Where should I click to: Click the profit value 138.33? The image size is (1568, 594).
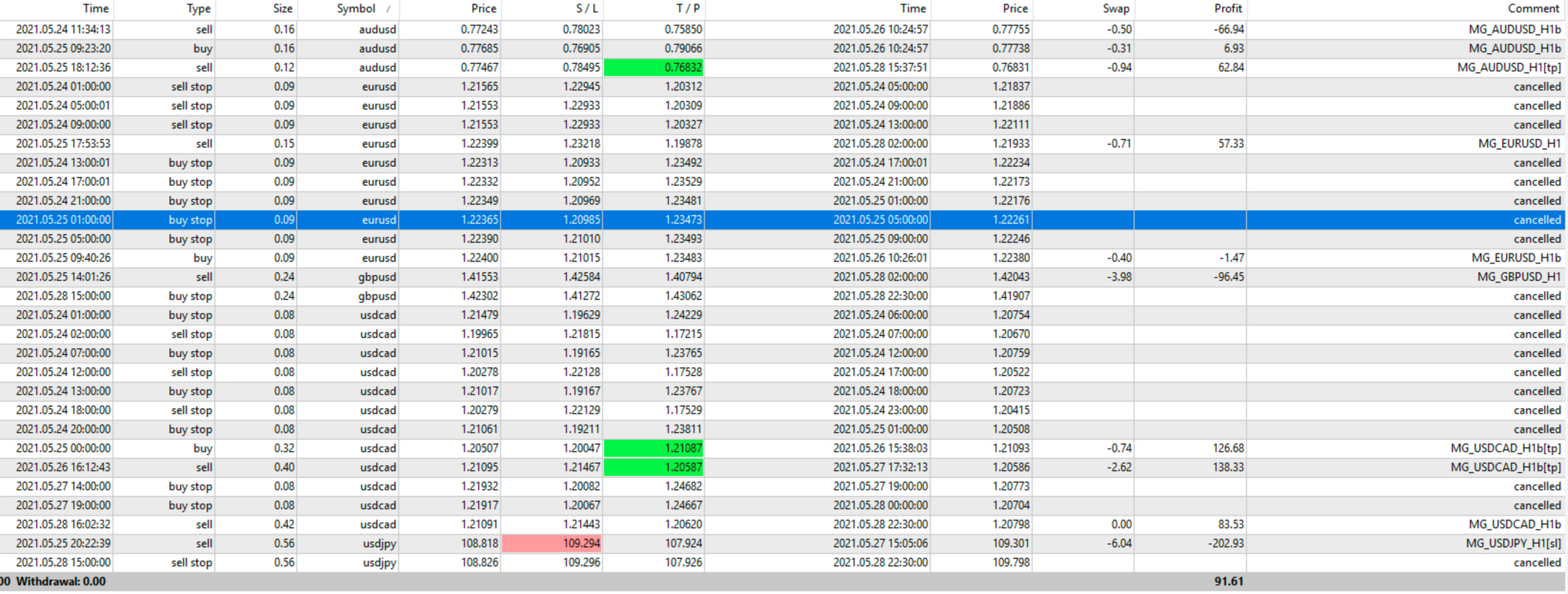point(1228,467)
